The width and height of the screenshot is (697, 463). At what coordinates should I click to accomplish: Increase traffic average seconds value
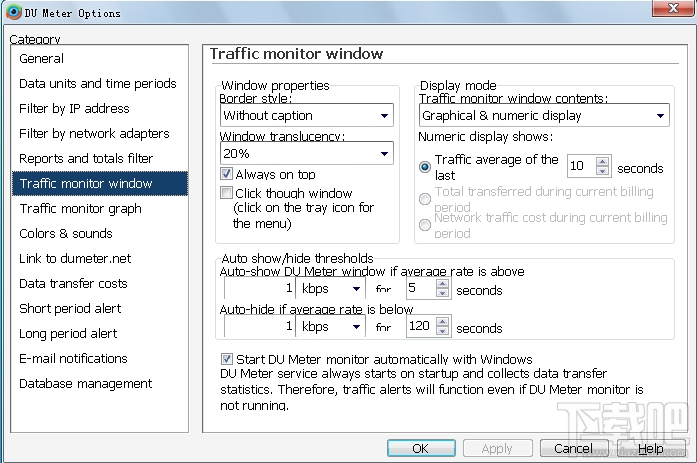pyautogui.click(x=602, y=161)
